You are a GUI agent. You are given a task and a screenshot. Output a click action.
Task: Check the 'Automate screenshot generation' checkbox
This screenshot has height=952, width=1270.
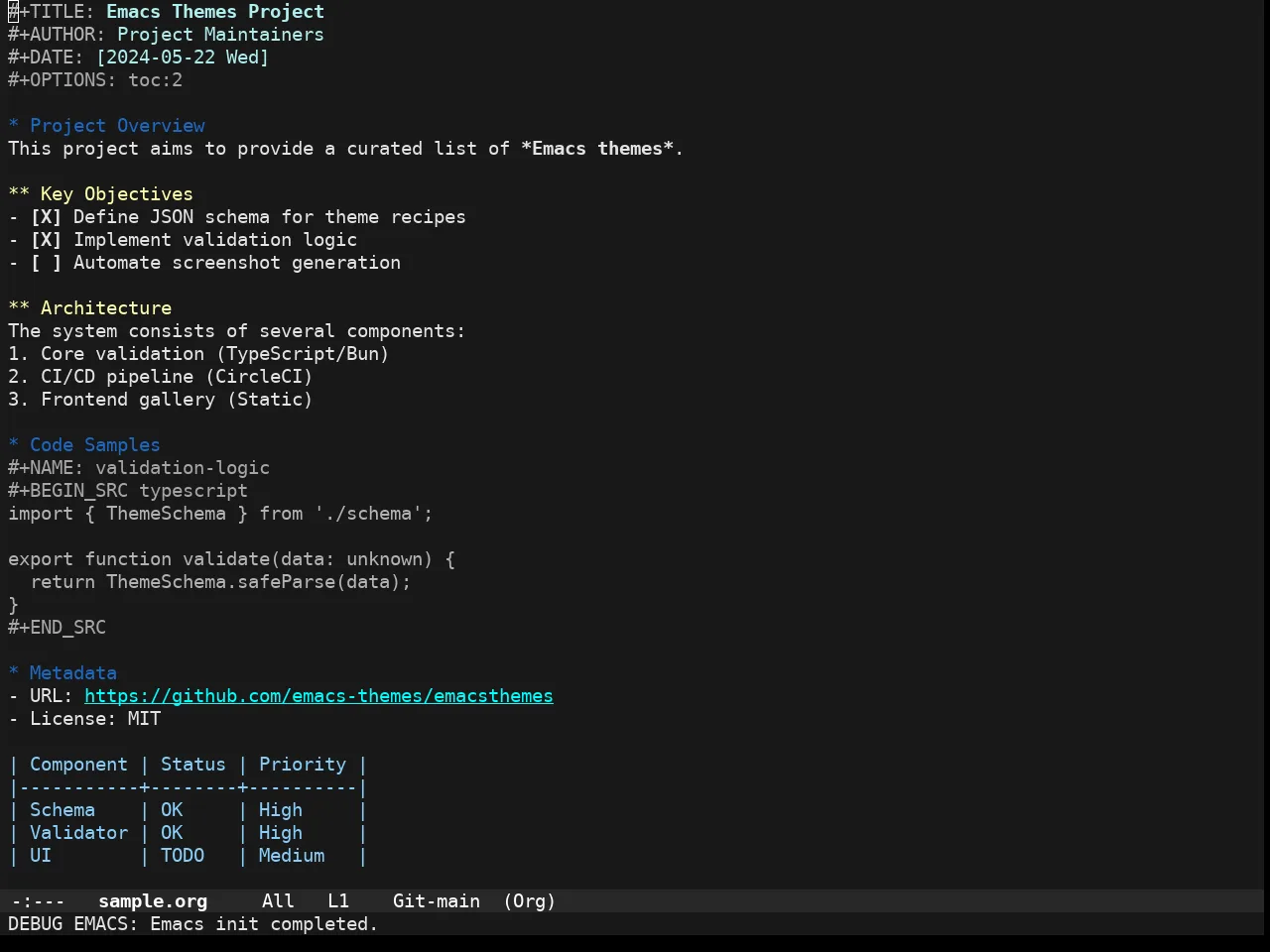tap(46, 263)
